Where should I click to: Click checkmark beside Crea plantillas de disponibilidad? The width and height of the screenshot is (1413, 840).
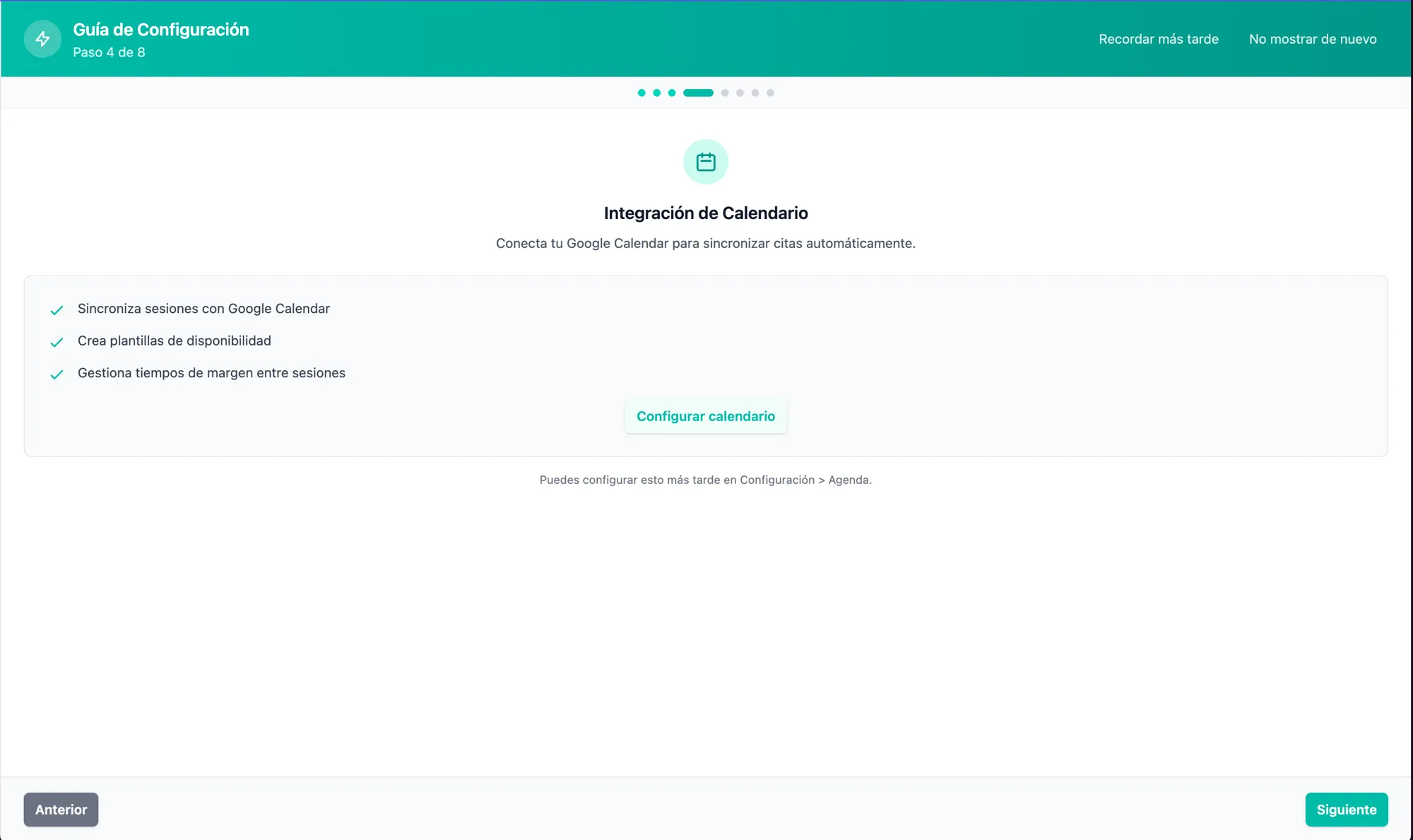57,342
